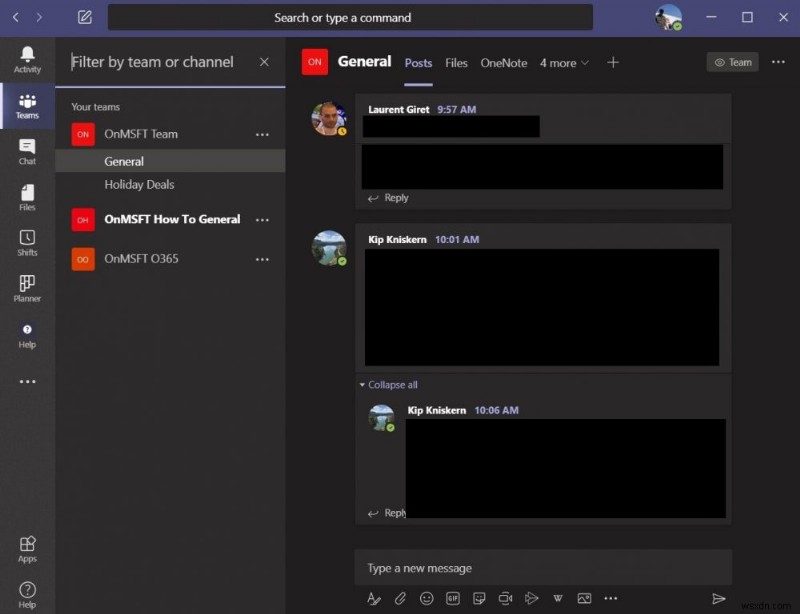800x614 pixels.
Task: Select the Holiday Deals channel
Action: click(140, 184)
